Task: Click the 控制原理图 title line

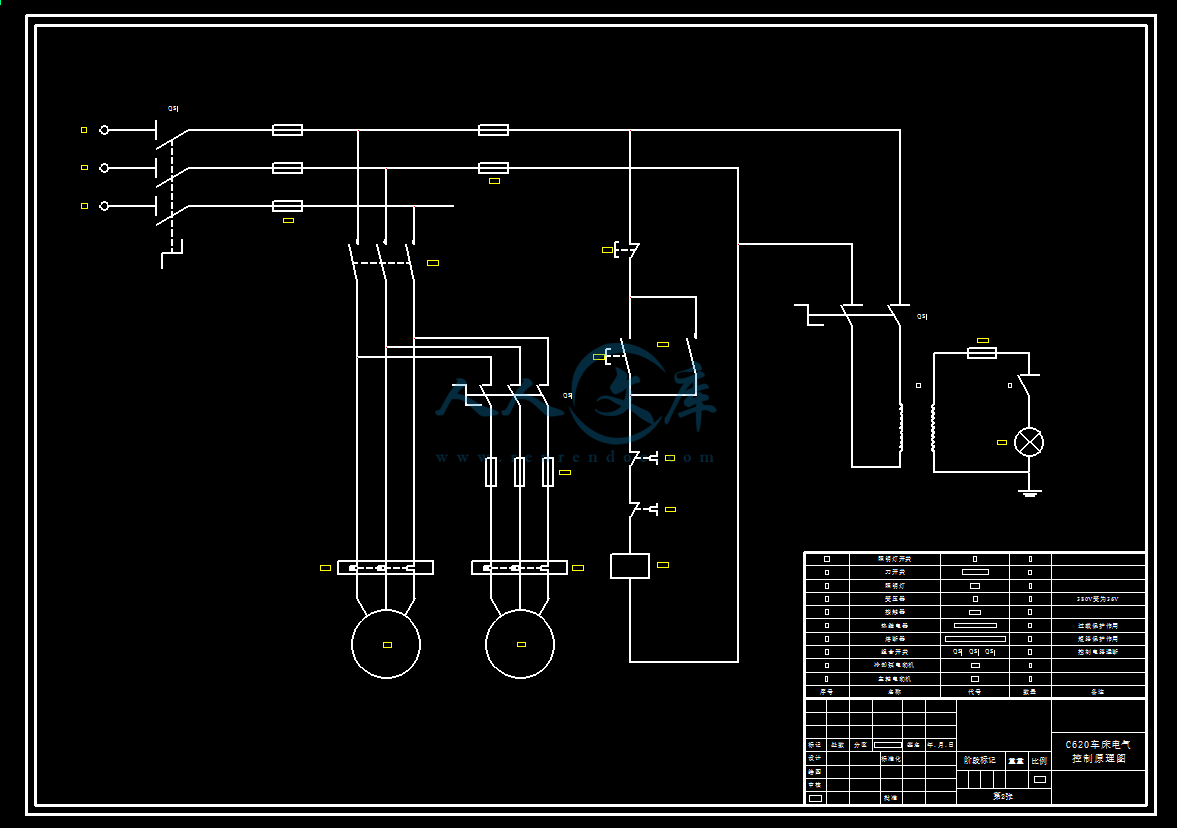Action: 1098,759
